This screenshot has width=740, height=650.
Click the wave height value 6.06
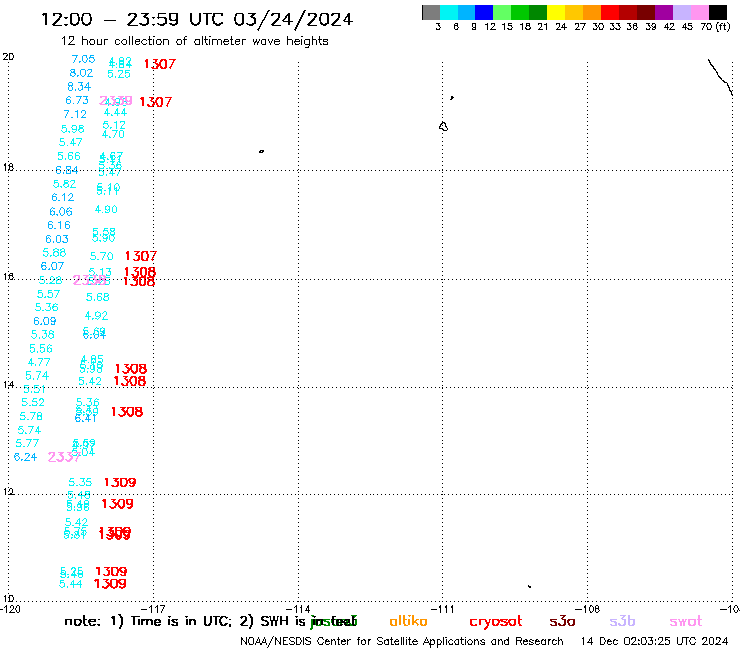[x=61, y=212]
